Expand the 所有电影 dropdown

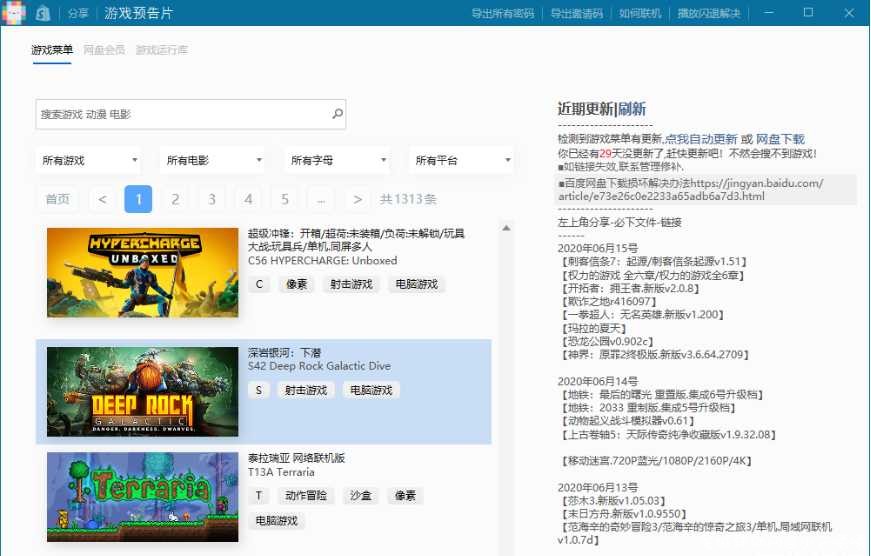(213, 161)
